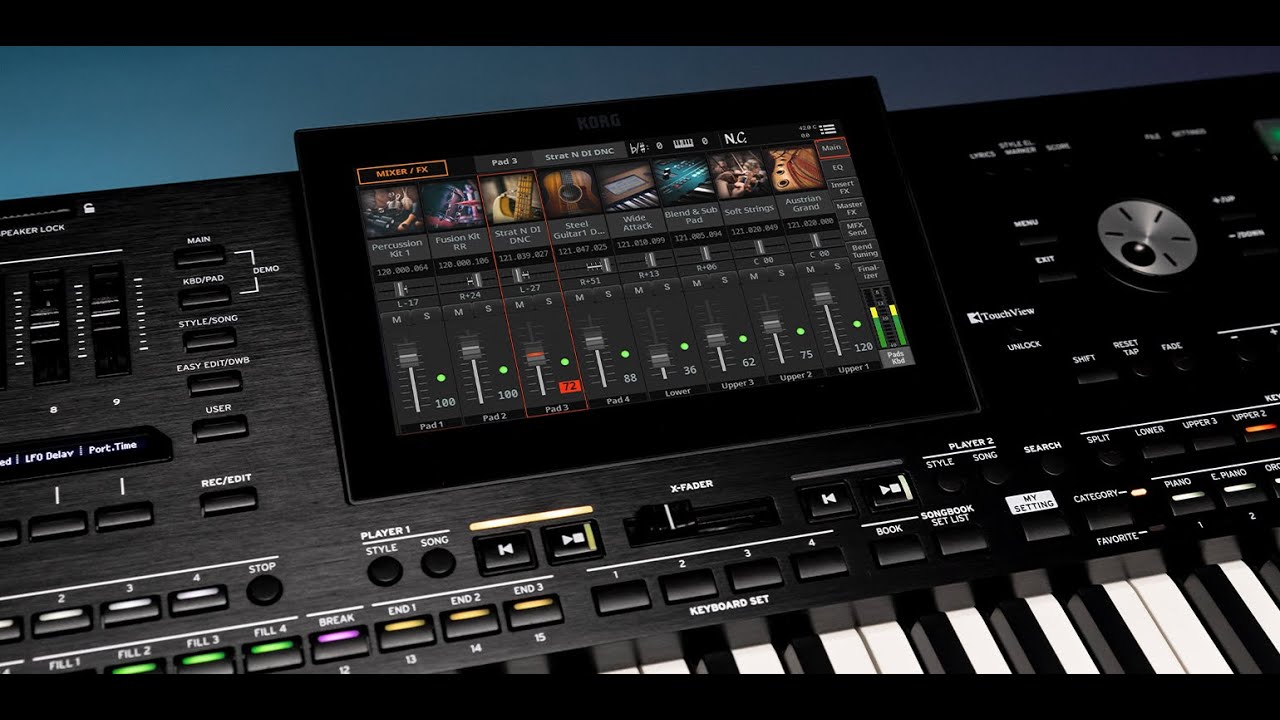Open the Bend Tuning side tab
The height and width of the screenshot is (720, 1280).
(864, 250)
